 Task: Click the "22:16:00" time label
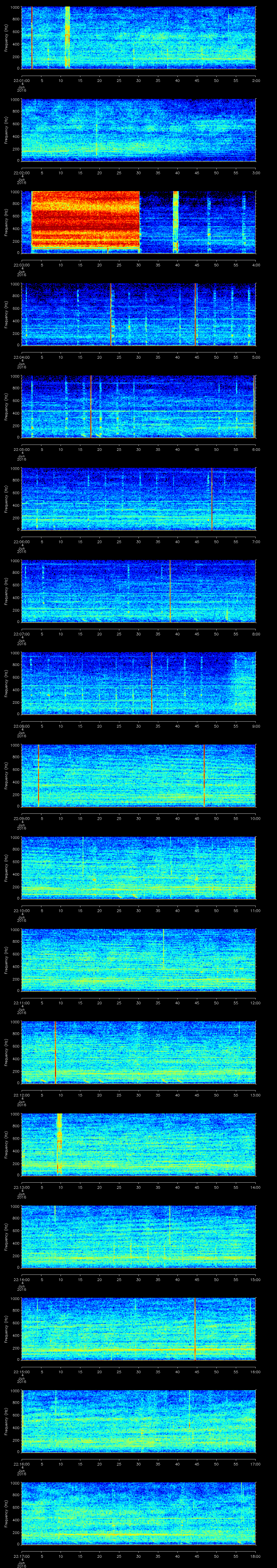(x=21, y=1463)
